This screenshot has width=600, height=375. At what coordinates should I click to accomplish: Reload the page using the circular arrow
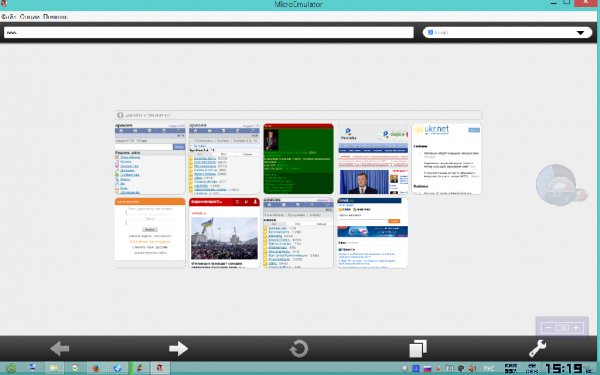coord(298,349)
